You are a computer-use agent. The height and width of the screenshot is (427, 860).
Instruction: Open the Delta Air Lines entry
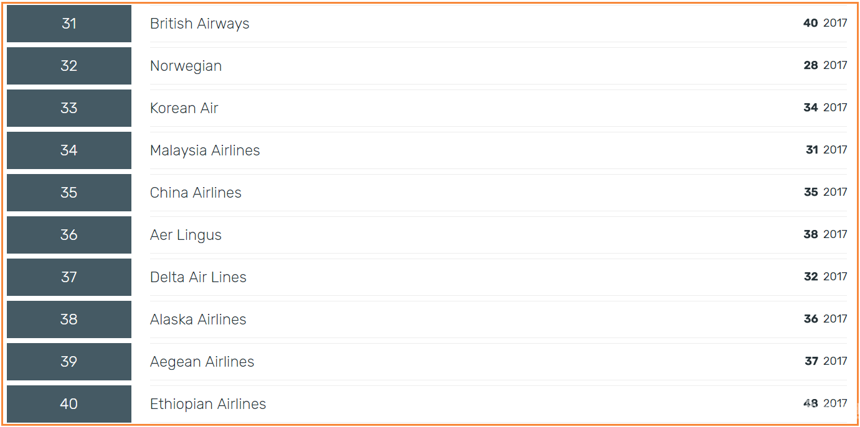[x=199, y=277]
